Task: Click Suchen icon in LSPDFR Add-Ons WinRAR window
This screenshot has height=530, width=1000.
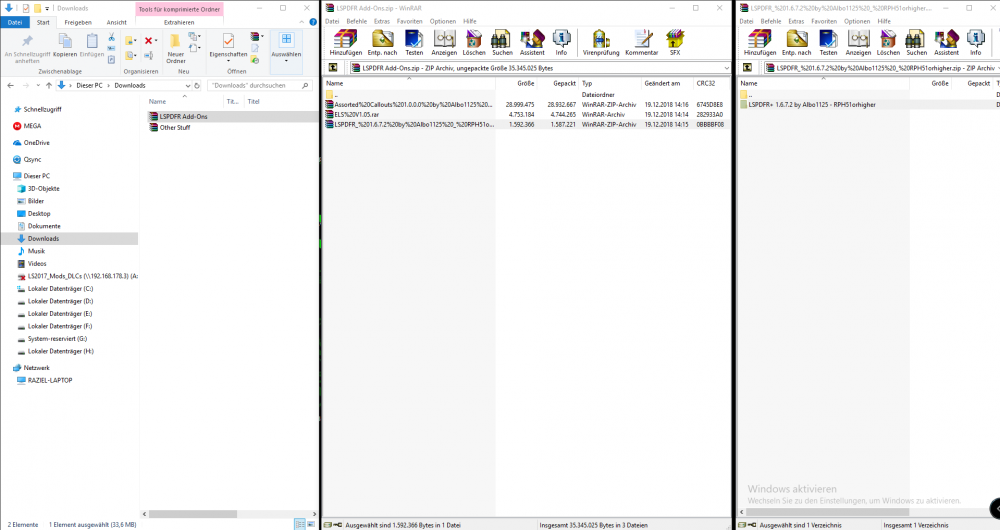Action: pos(502,42)
